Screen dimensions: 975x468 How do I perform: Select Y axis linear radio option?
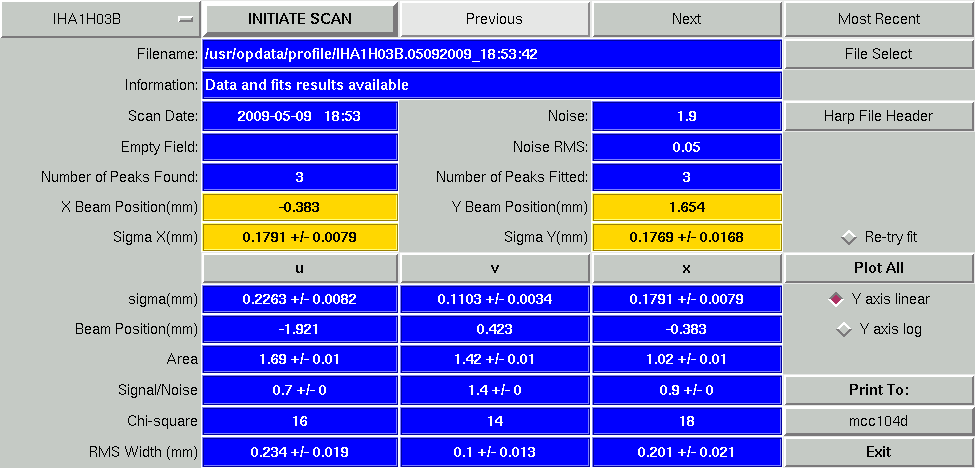[879, 299]
